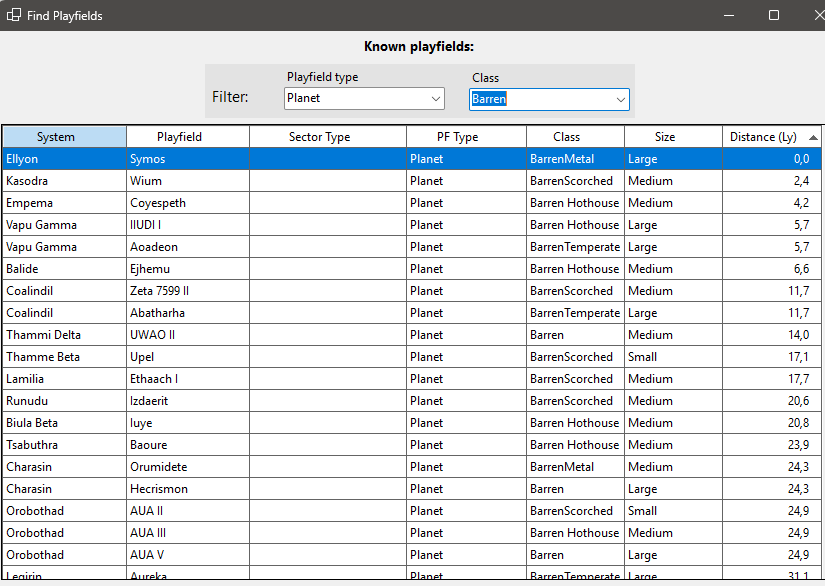Click the Find Playfields window icon

coord(14,15)
